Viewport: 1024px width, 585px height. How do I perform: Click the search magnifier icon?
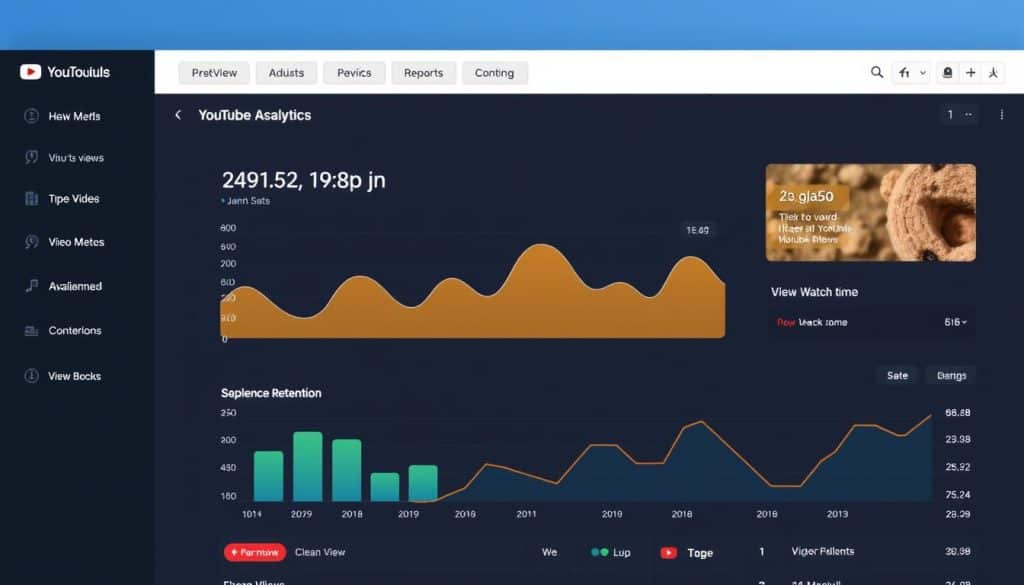click(x=877, y=72)
